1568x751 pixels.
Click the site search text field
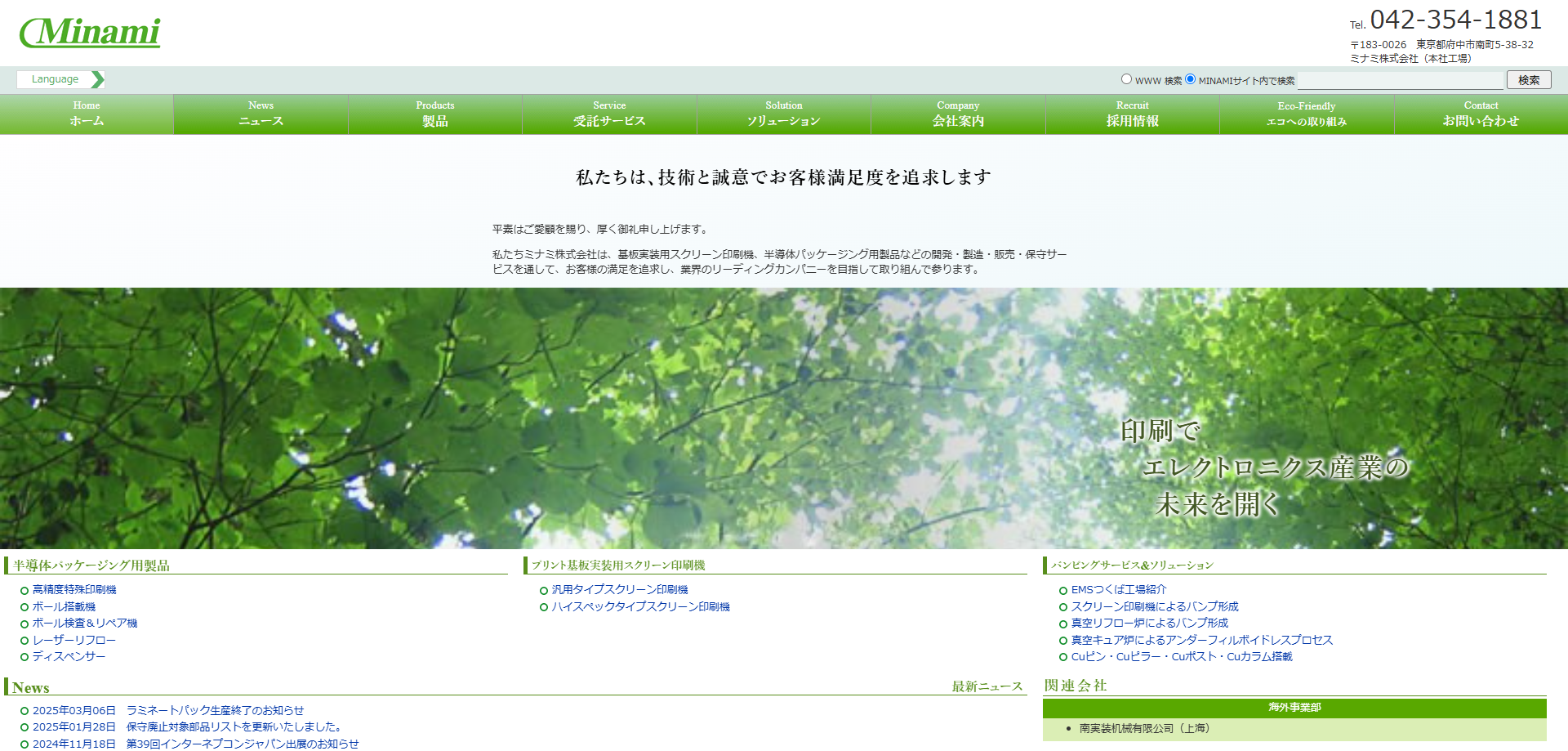[x=1401, y=80]
